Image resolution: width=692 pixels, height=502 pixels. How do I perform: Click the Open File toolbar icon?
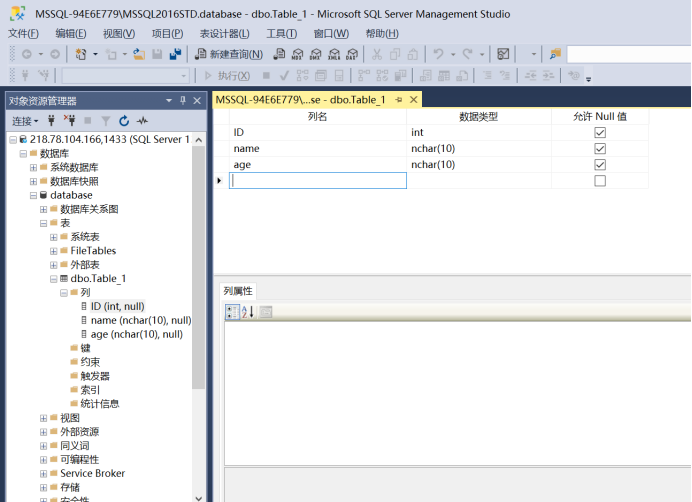coord(139,54)
